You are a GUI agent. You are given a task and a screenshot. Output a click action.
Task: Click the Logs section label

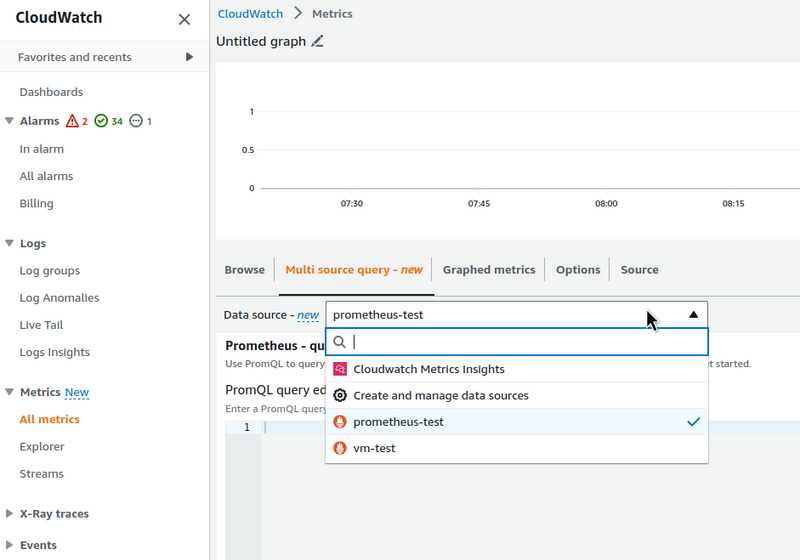click(33, 243)
